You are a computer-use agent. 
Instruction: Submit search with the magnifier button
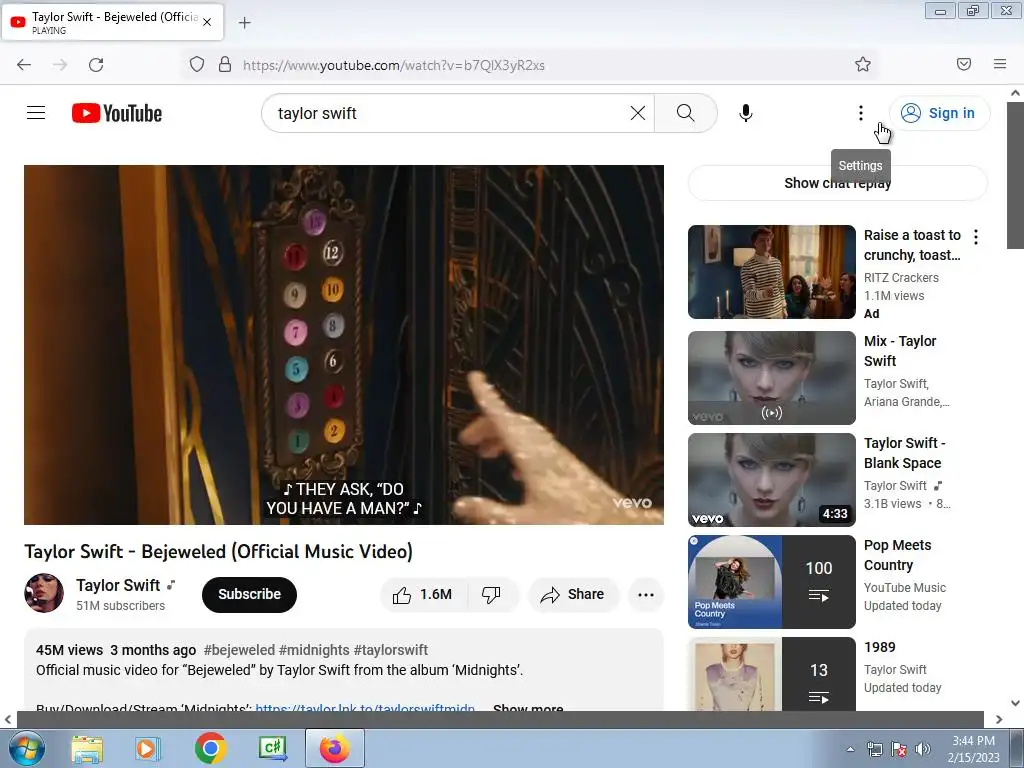(x=685, y=113)
